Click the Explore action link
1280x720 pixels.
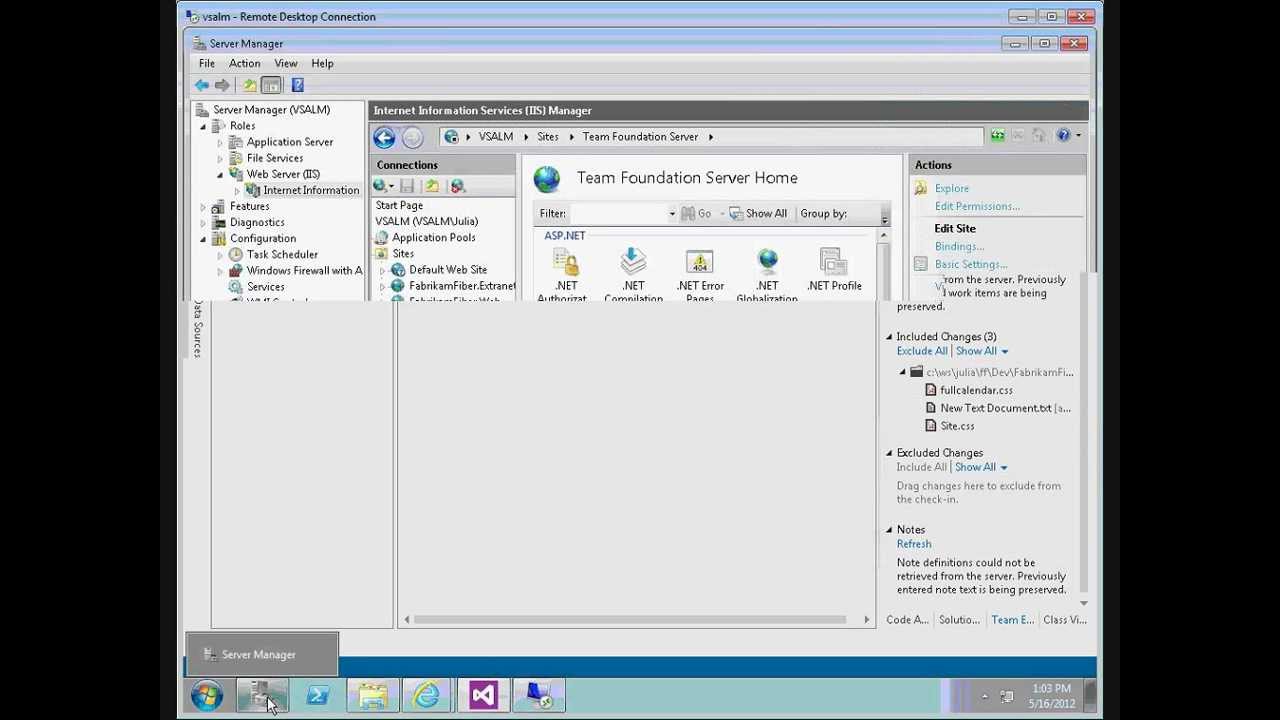952,188
